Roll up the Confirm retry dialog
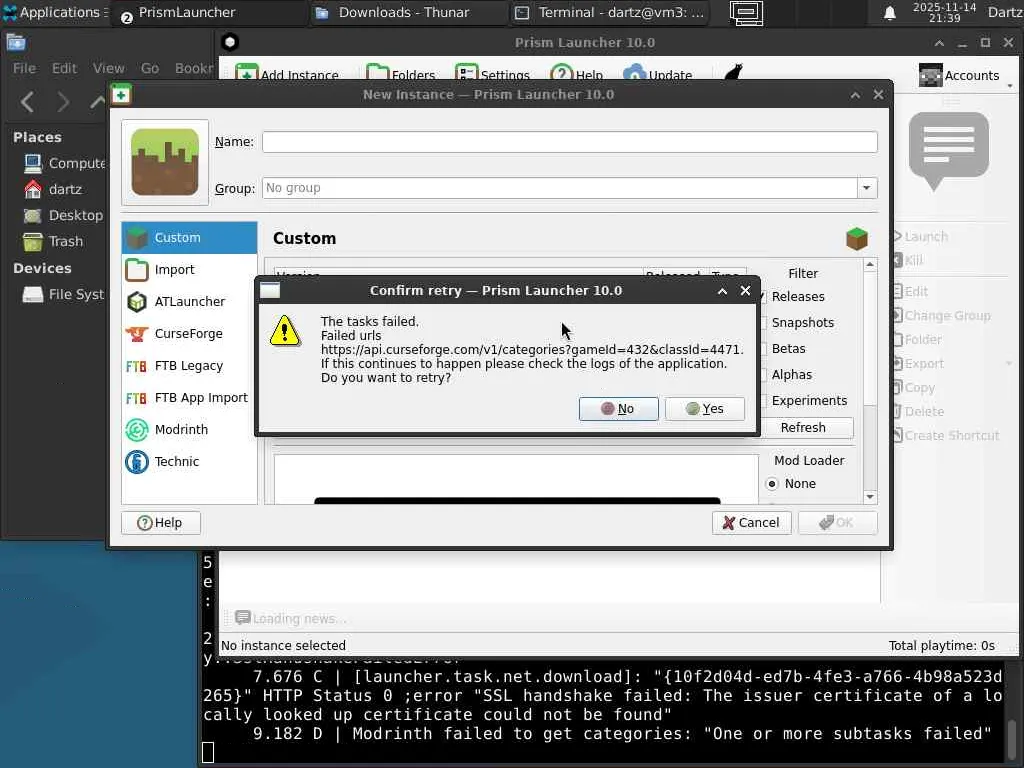 pyautogui.click(x=722, y=291)
